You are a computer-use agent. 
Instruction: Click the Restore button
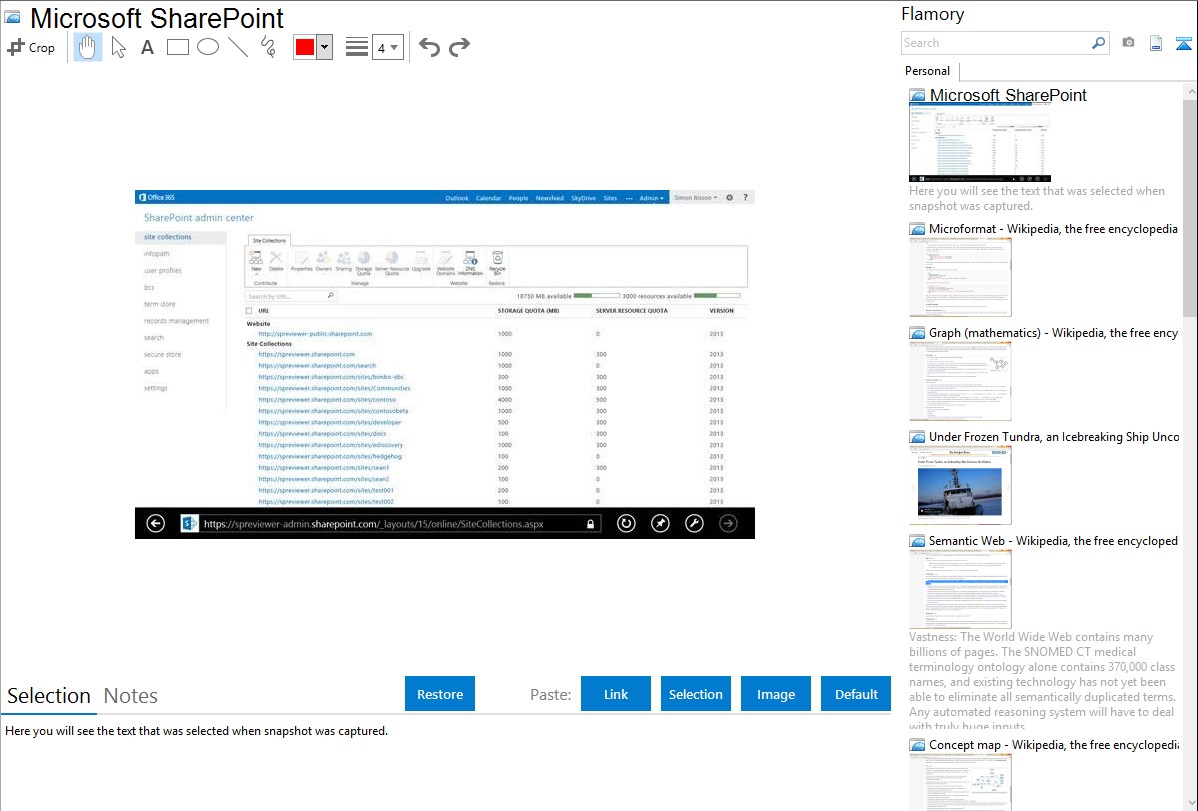(x=440, y=694)
